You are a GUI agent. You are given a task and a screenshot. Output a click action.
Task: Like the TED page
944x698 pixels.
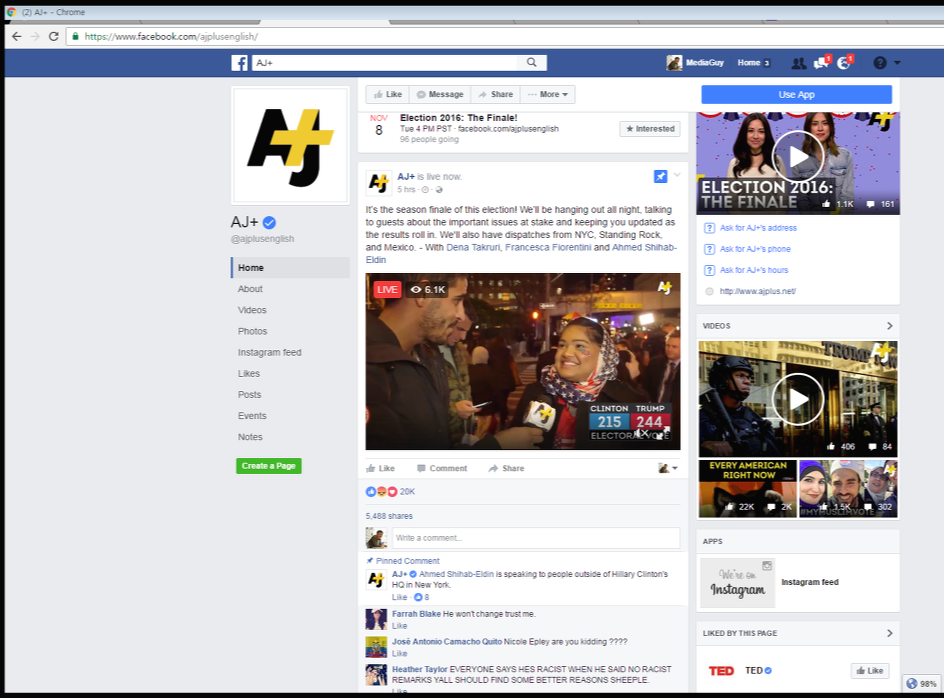(870, 670)
